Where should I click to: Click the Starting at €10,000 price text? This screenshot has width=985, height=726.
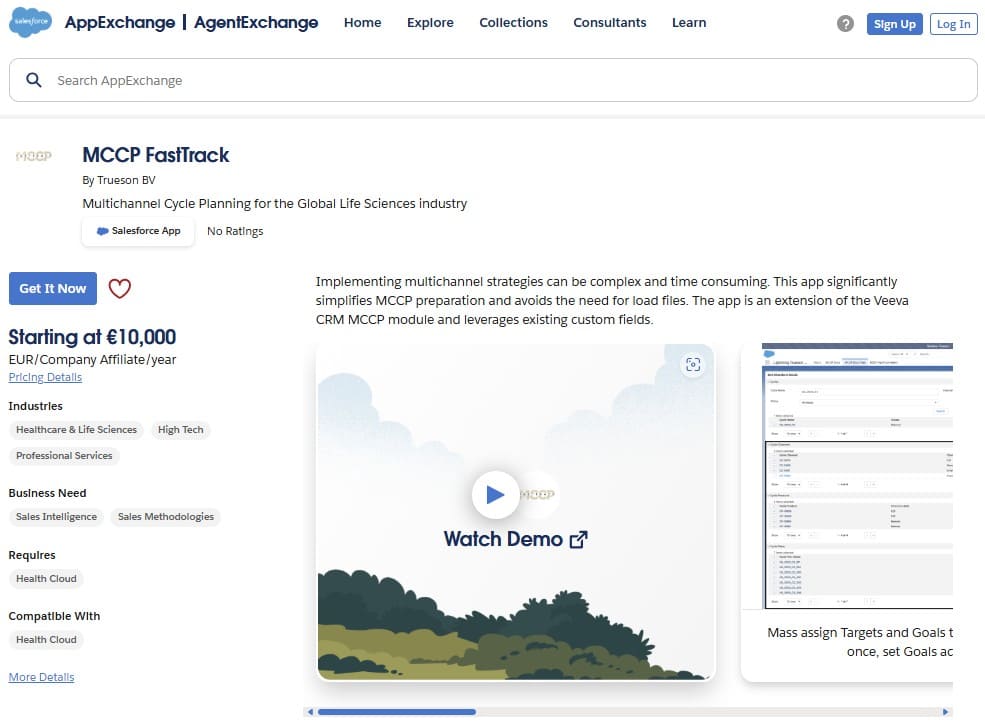92,337
